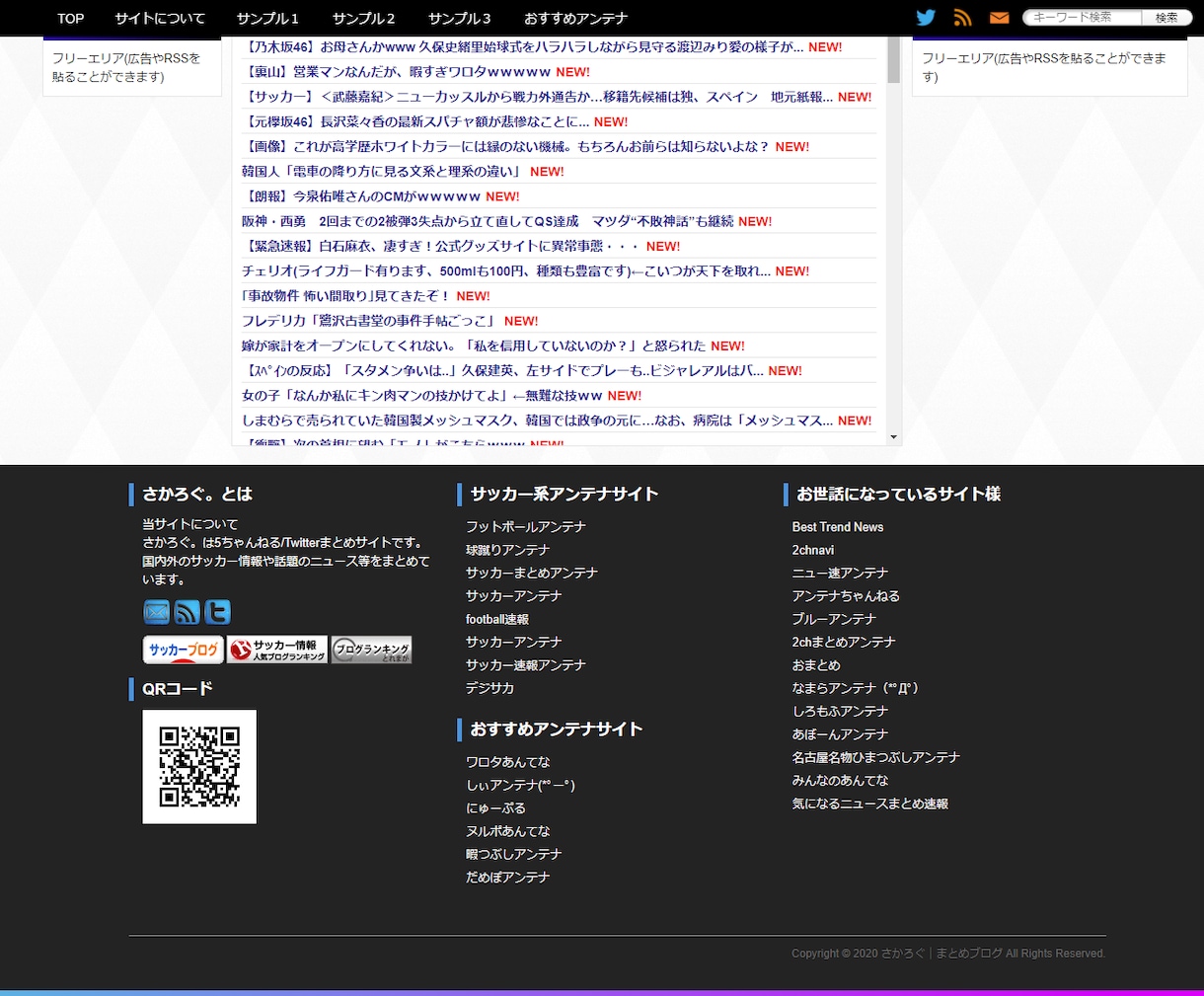Open the フレデリカ「鷺沢古書堂 headline

tap(370, 321)
